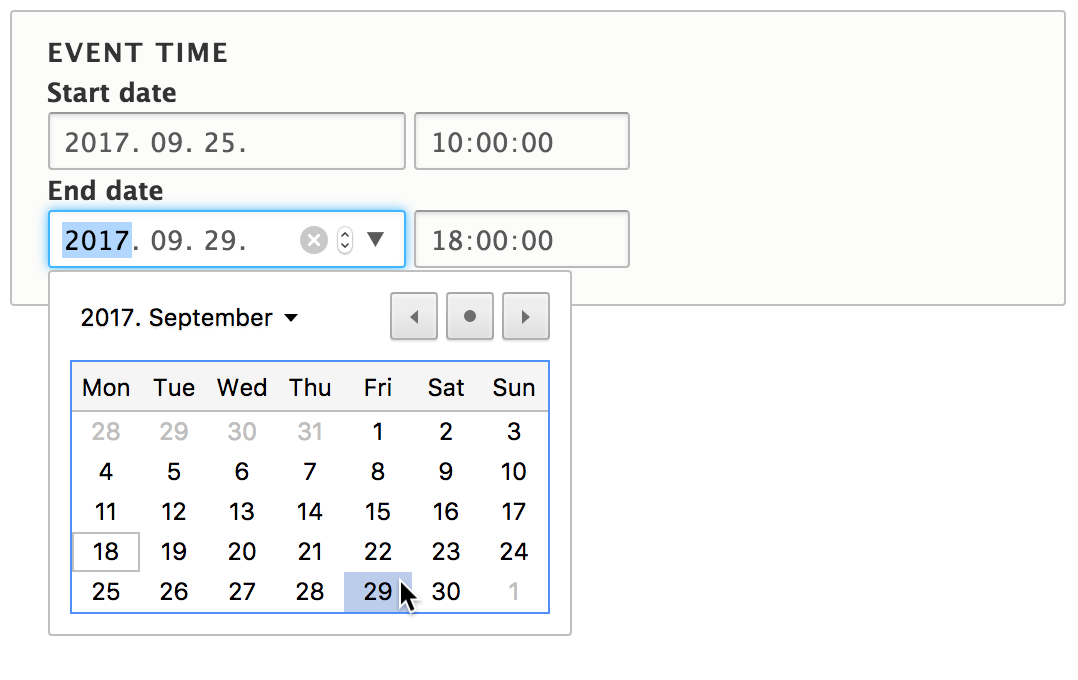Choose September 30 in the calendar
Screen dimensions: 1078x680
click(446, 592)
